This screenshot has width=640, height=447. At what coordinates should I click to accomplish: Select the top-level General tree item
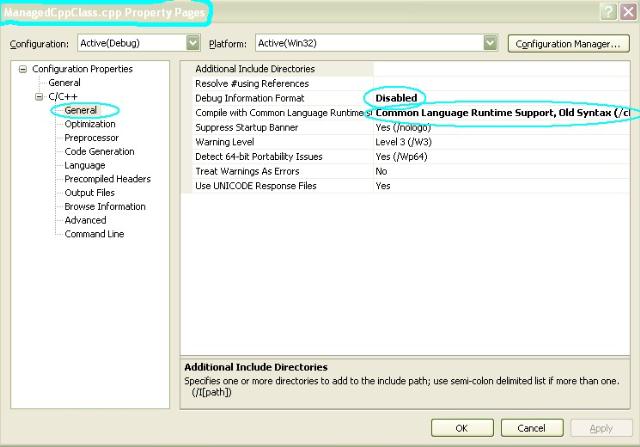click(x=64, y=82)
